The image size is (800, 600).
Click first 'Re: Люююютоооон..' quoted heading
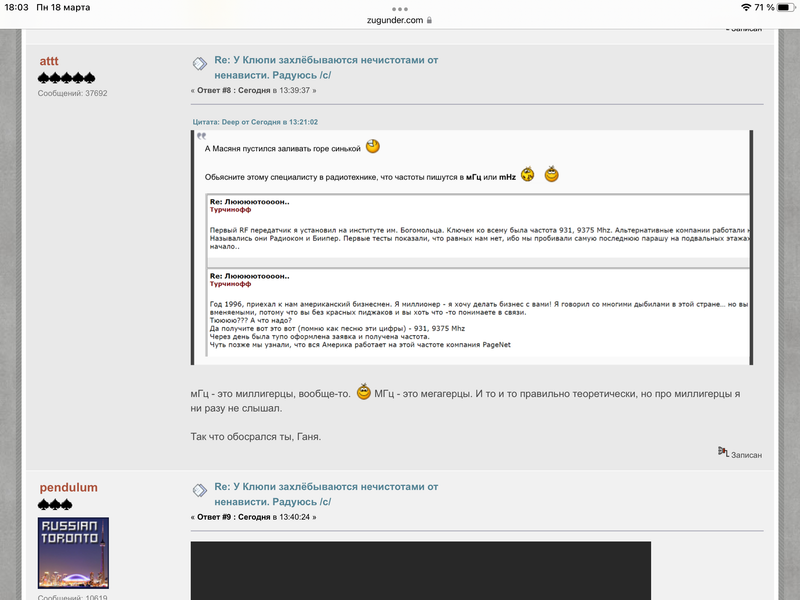click(x=249, y=202)
